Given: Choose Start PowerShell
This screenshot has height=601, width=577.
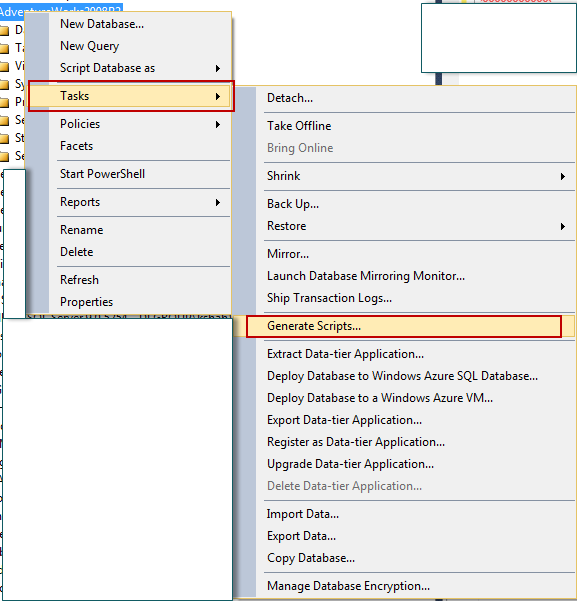Looking at the screenshot, I should (102, 174).
